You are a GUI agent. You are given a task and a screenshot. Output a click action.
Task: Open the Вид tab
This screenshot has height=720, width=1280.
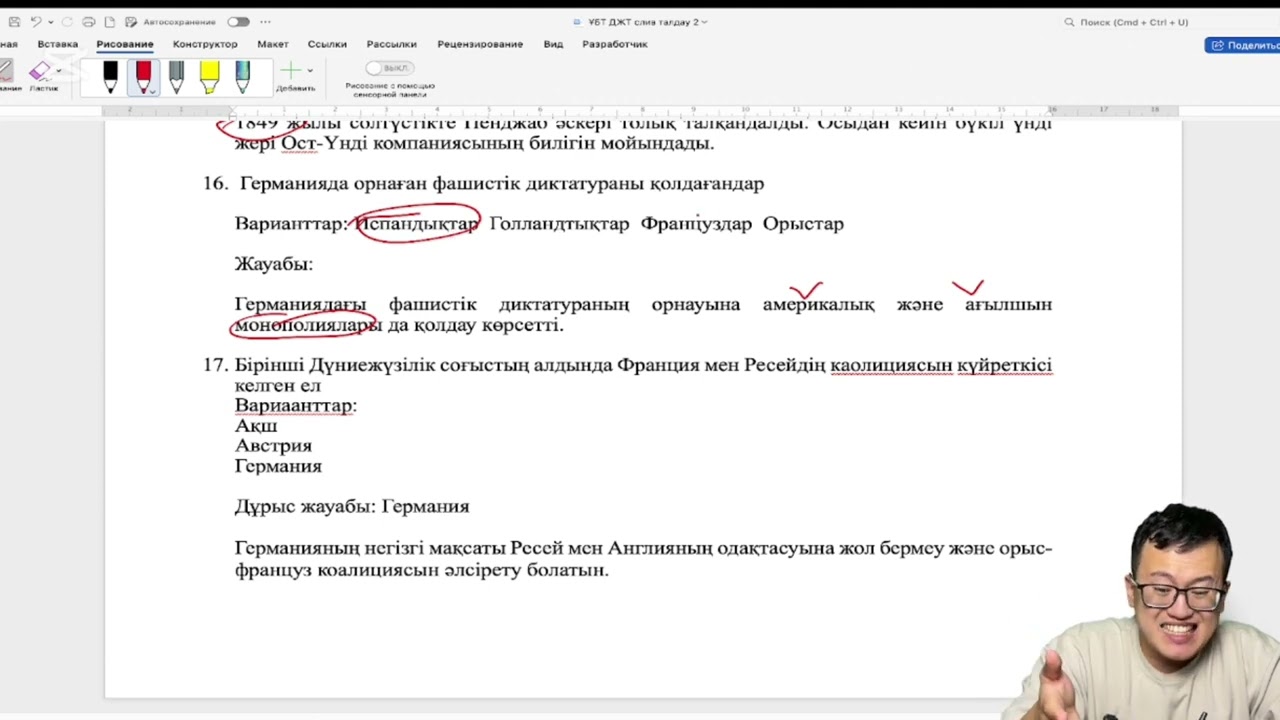tap(553, 44)
